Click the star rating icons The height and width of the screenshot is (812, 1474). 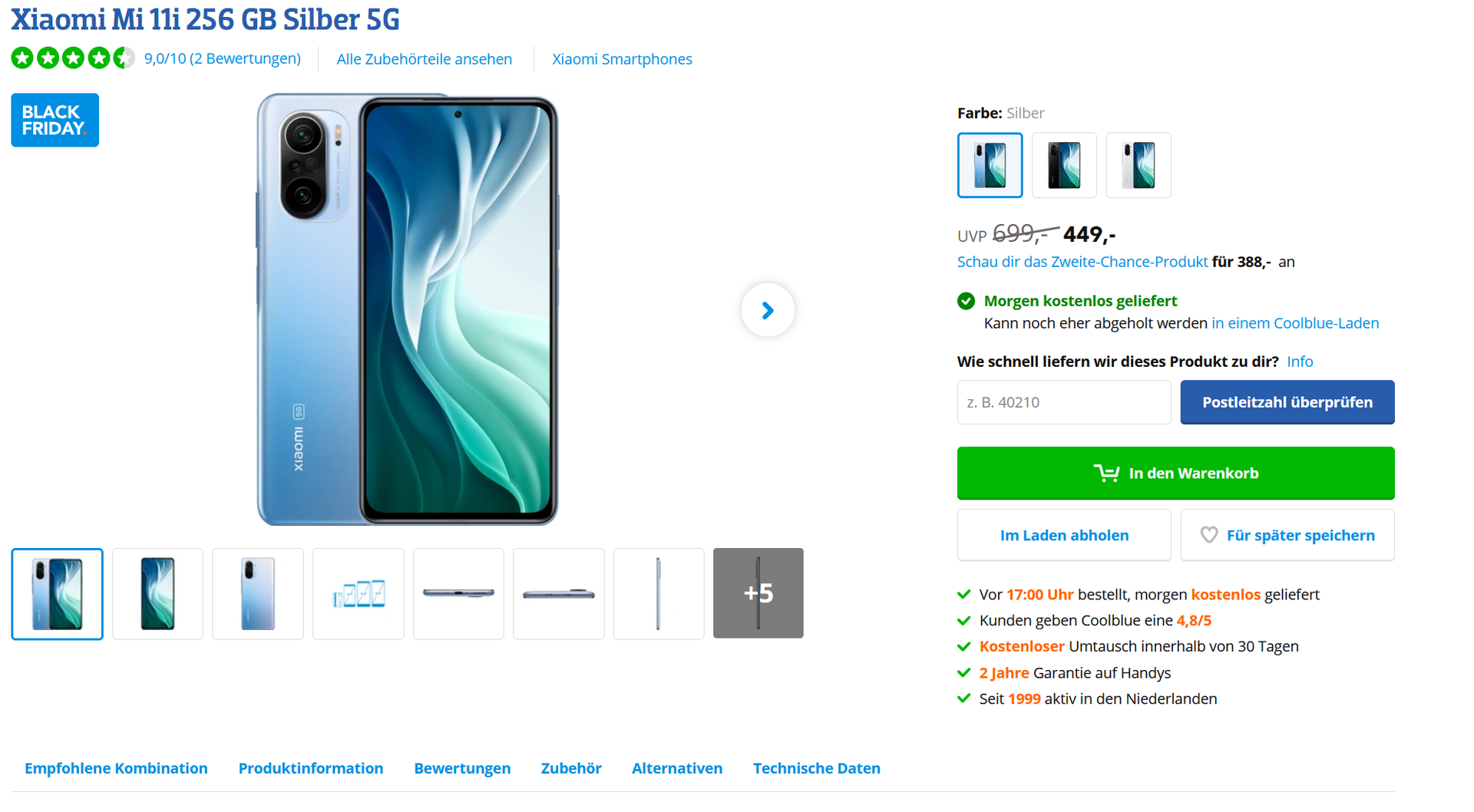pos(73,58)
